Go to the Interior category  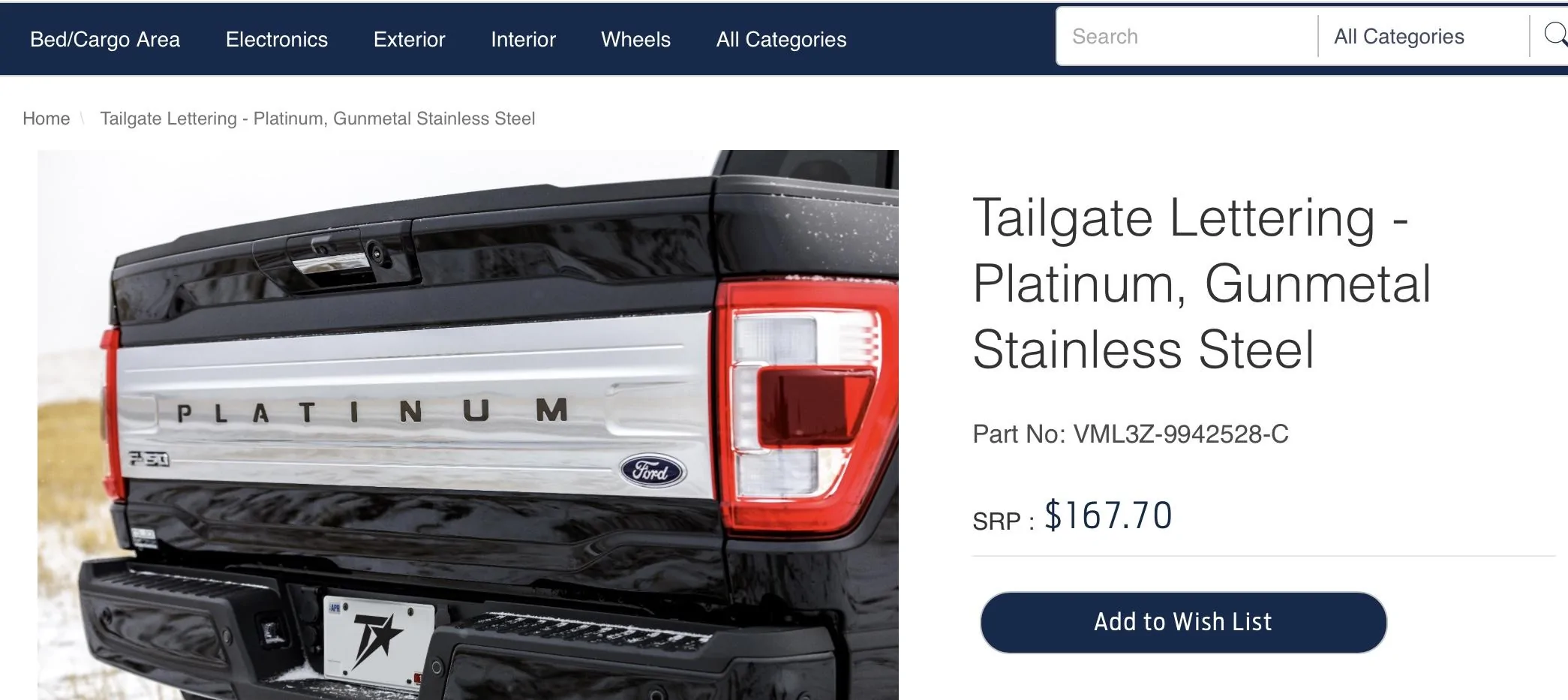[523, 39]
